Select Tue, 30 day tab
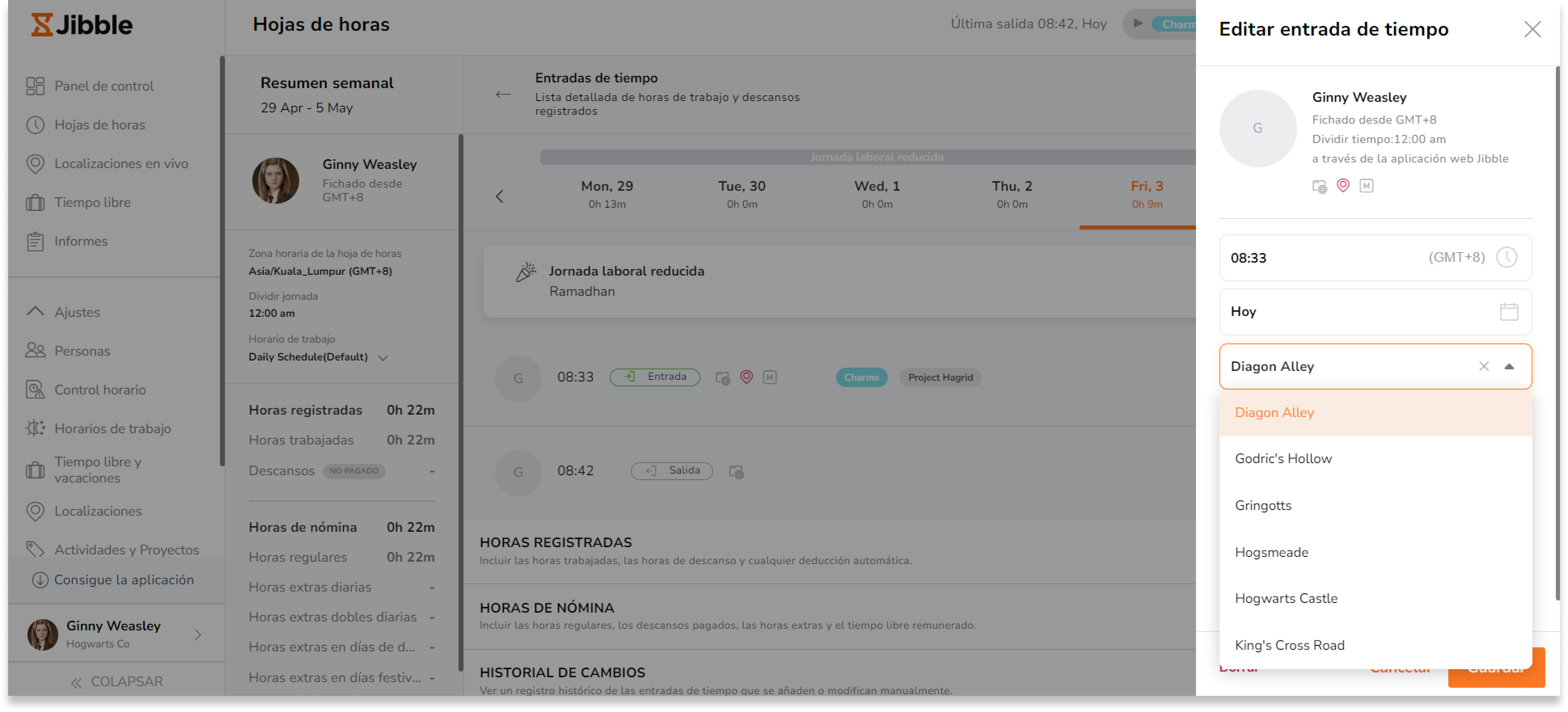This screenshot has width=1568, height=712. (742, 195)
